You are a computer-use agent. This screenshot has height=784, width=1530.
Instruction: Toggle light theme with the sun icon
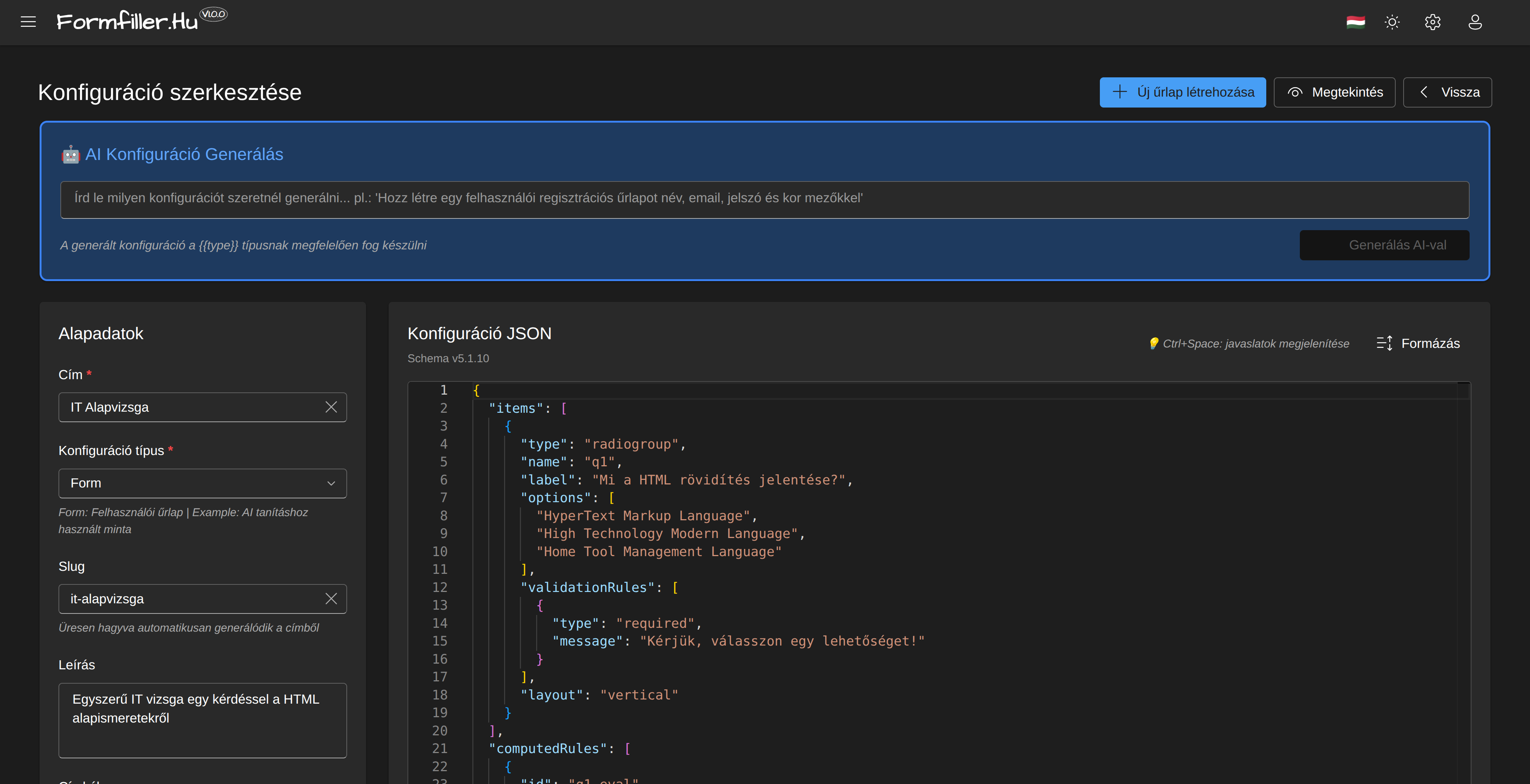pos(1392,22)
